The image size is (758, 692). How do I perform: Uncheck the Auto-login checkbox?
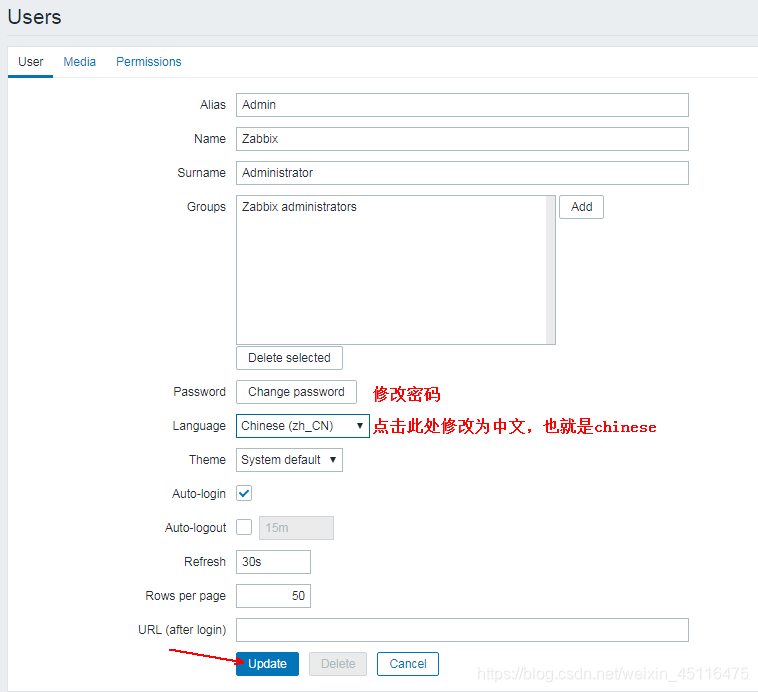pyautogui.click(x=244, y=493)
